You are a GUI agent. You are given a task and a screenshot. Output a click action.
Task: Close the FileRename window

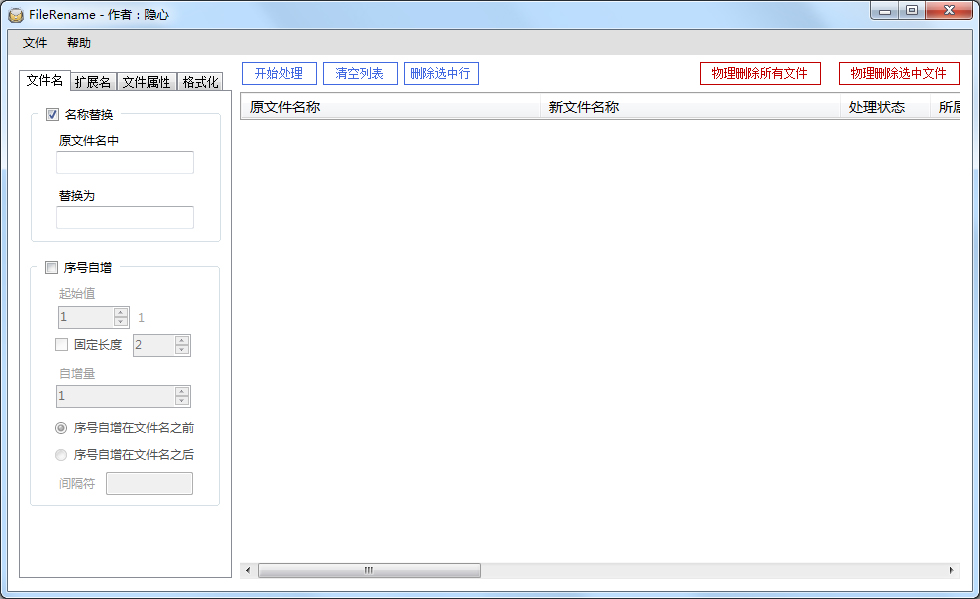pos(949,11)
